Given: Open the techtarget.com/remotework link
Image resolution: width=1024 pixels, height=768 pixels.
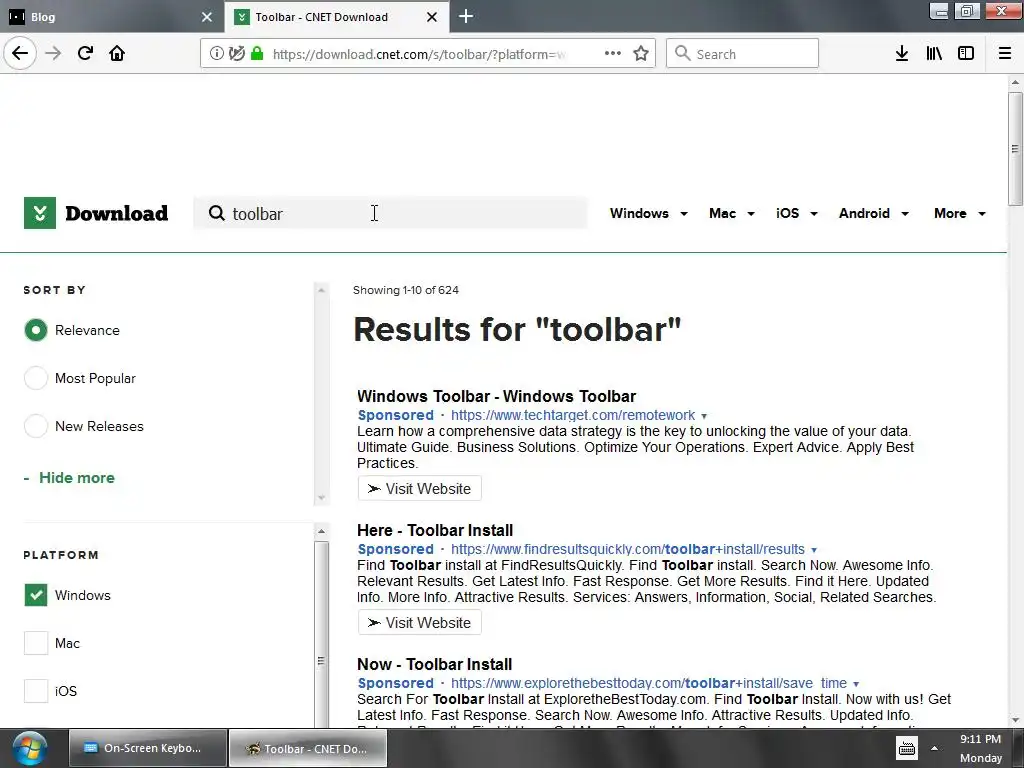Looking at the screenshot, I should click(573, 415).
